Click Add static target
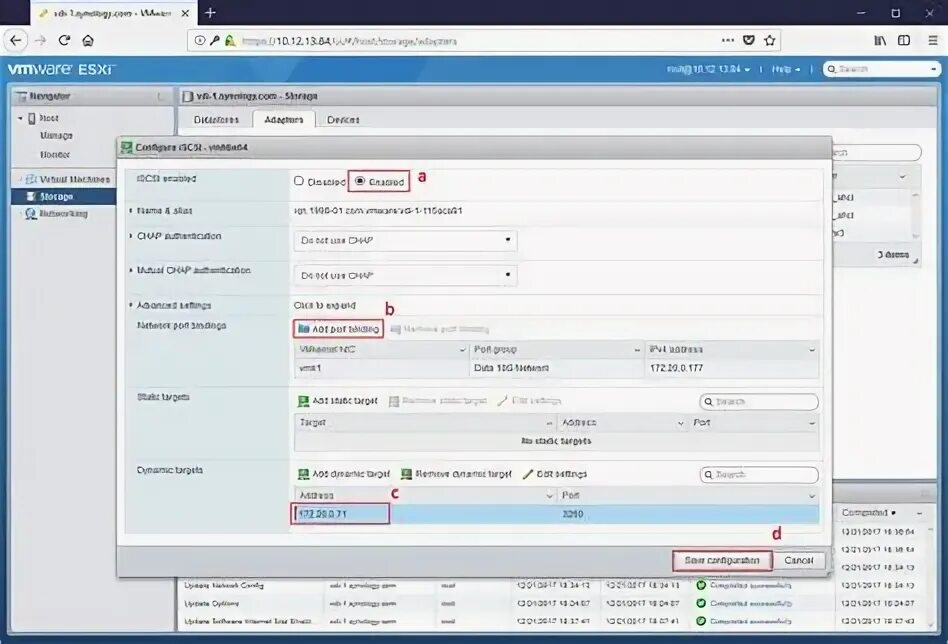Screen dimensions: 948x644 (x=338, y=401)
